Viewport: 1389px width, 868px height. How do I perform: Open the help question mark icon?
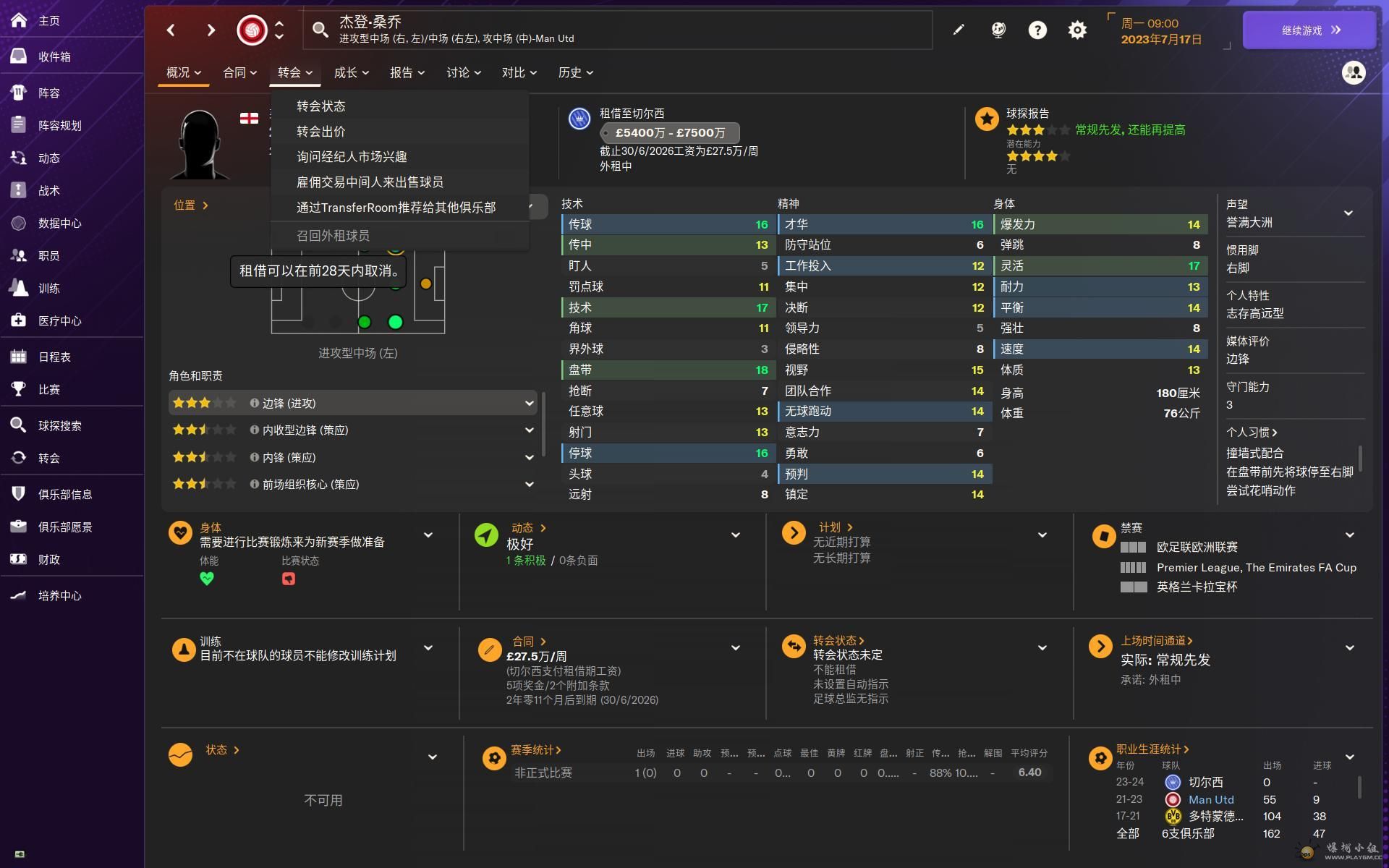point(1037,30)
